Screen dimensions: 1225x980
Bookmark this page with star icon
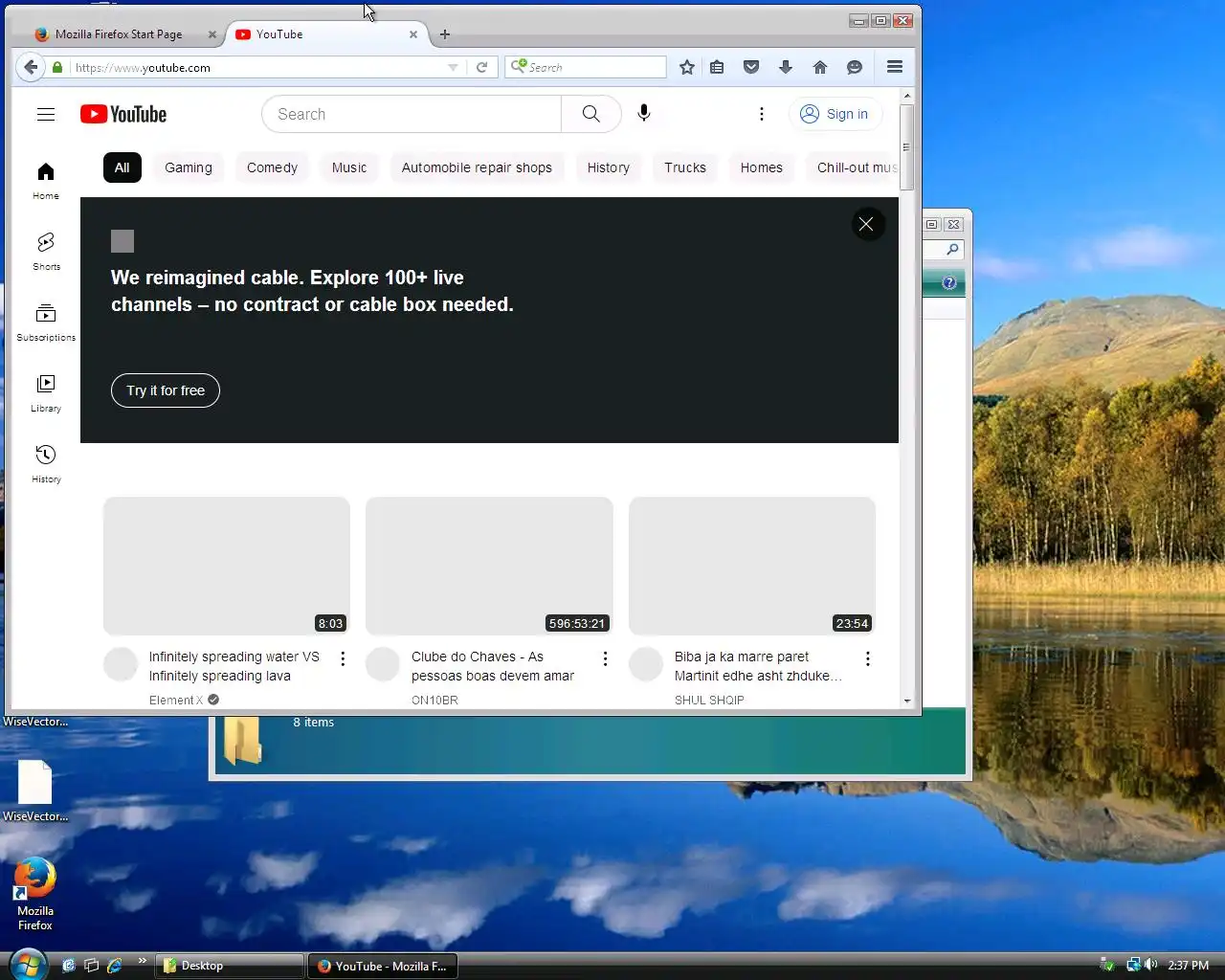[686, 67]
